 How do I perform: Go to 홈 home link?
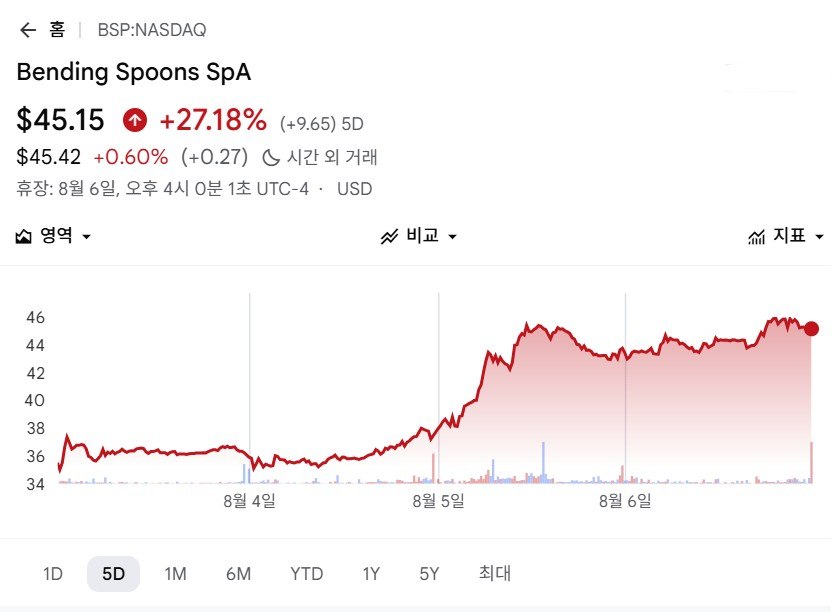[x=57, y=29]
